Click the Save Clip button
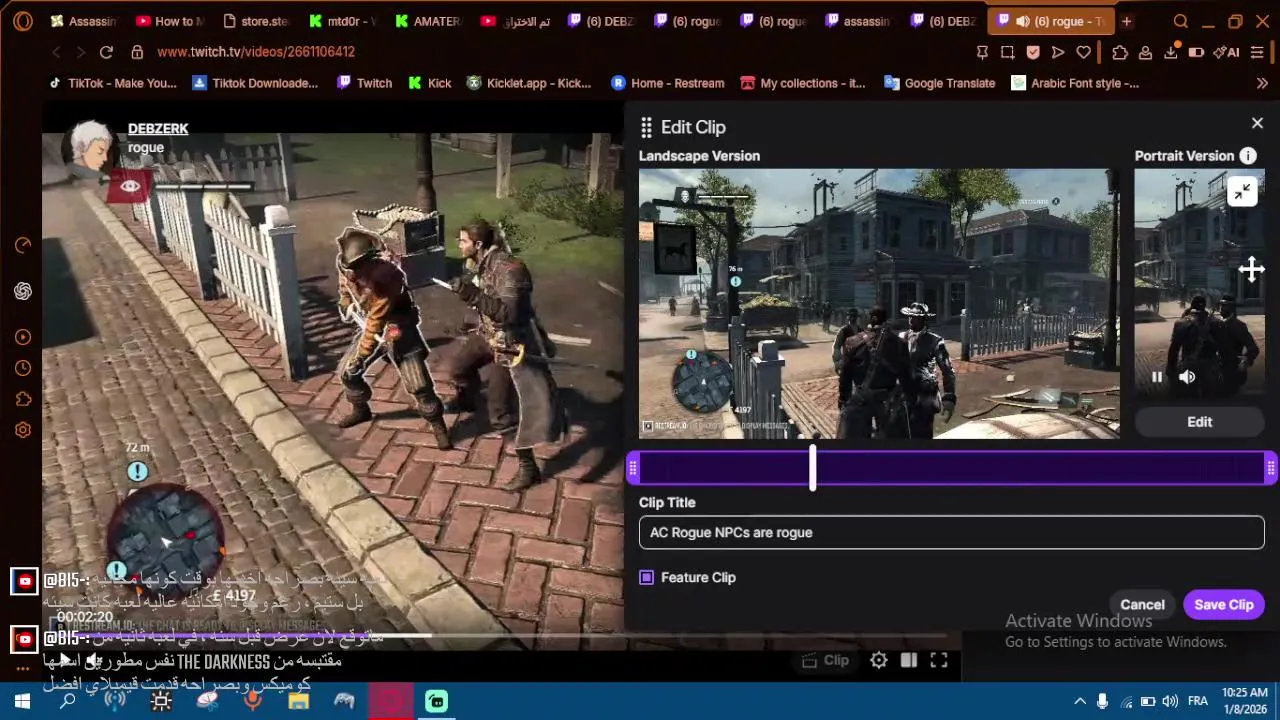Screen dimensions: 1280x720 (1223, 604)
